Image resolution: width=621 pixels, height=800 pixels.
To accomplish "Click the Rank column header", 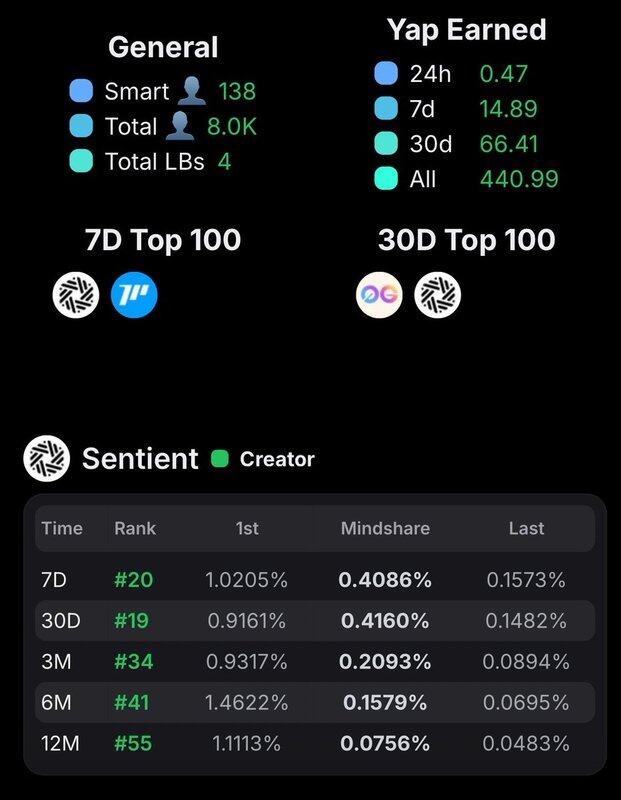I will coord(135,528).
